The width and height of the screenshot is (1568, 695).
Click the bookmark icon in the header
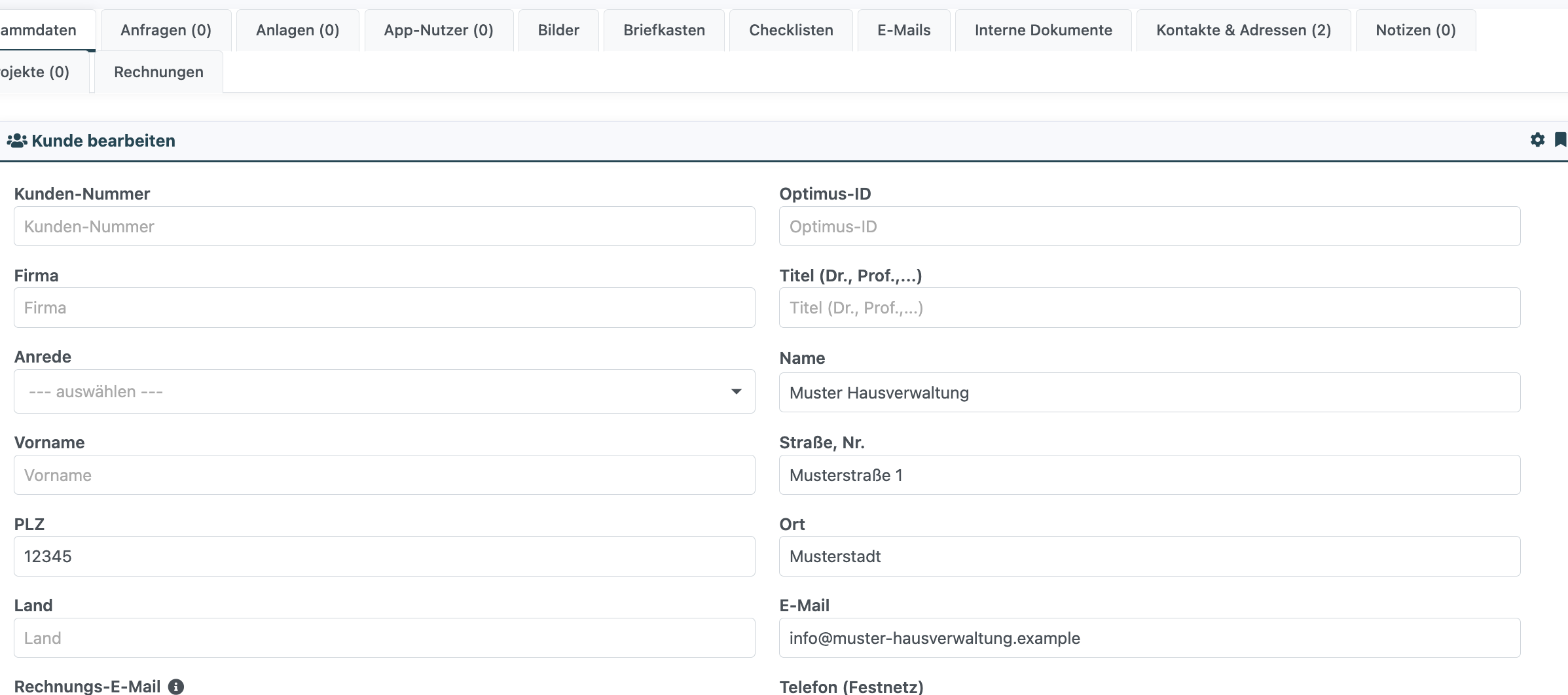coord(1561,139)
